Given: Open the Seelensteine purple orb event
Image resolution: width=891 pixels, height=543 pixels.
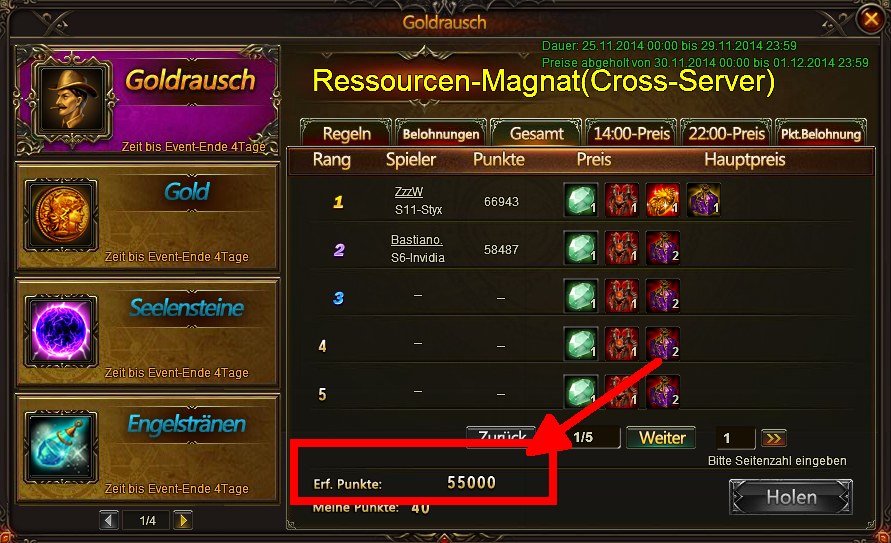Looking at the screenshot, I should pos(61,331).
